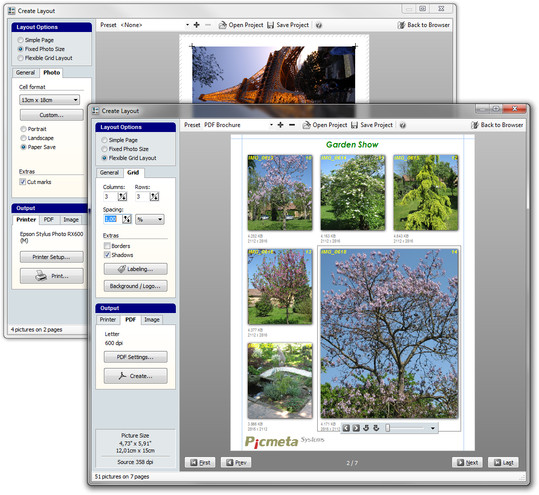Click the PDF Settings... button
Image resolution: width=539 pixels, height=495 pixels.
tap(135, 357)
